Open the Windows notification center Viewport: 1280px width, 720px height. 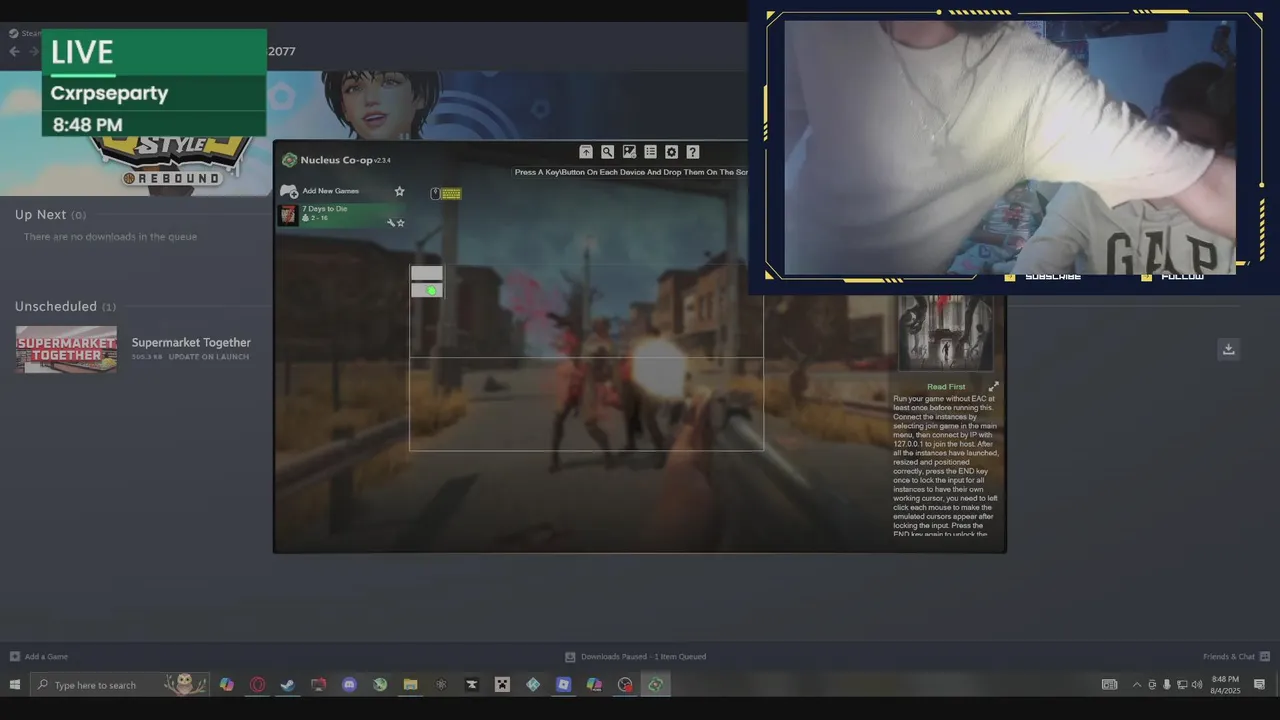point(1260,685)
